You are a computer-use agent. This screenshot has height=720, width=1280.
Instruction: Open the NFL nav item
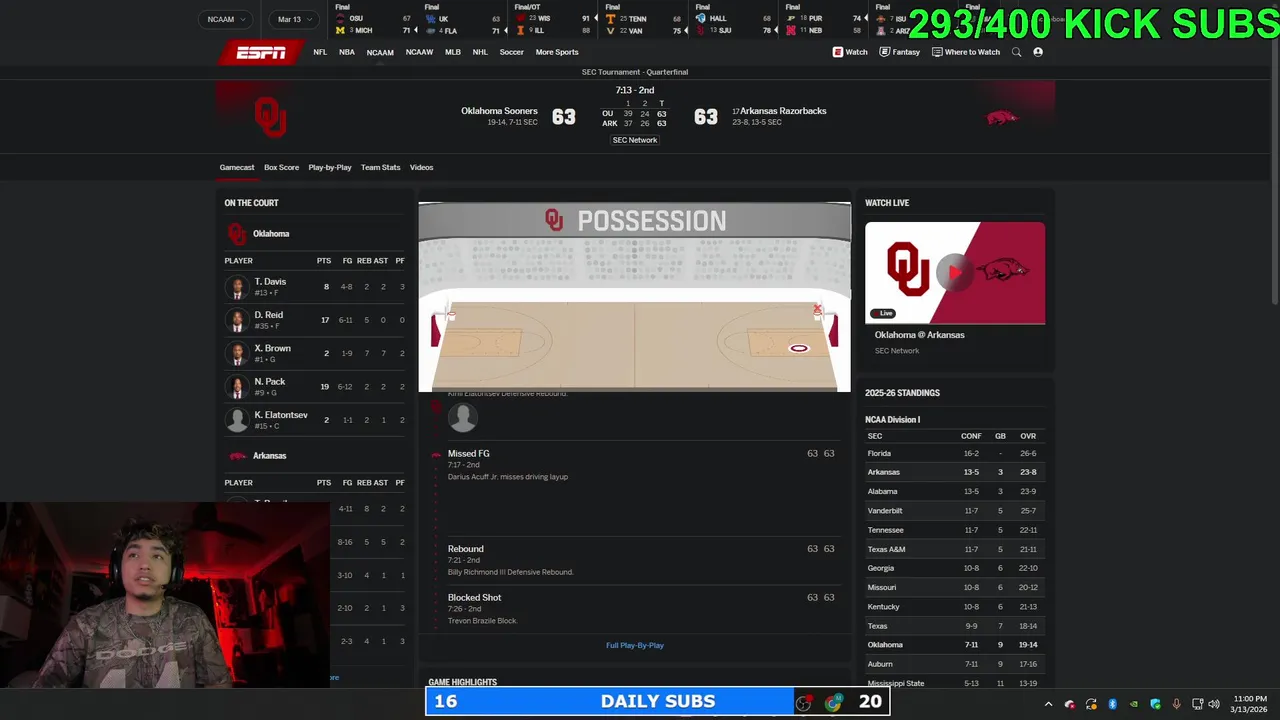click(x=320, y=52)
